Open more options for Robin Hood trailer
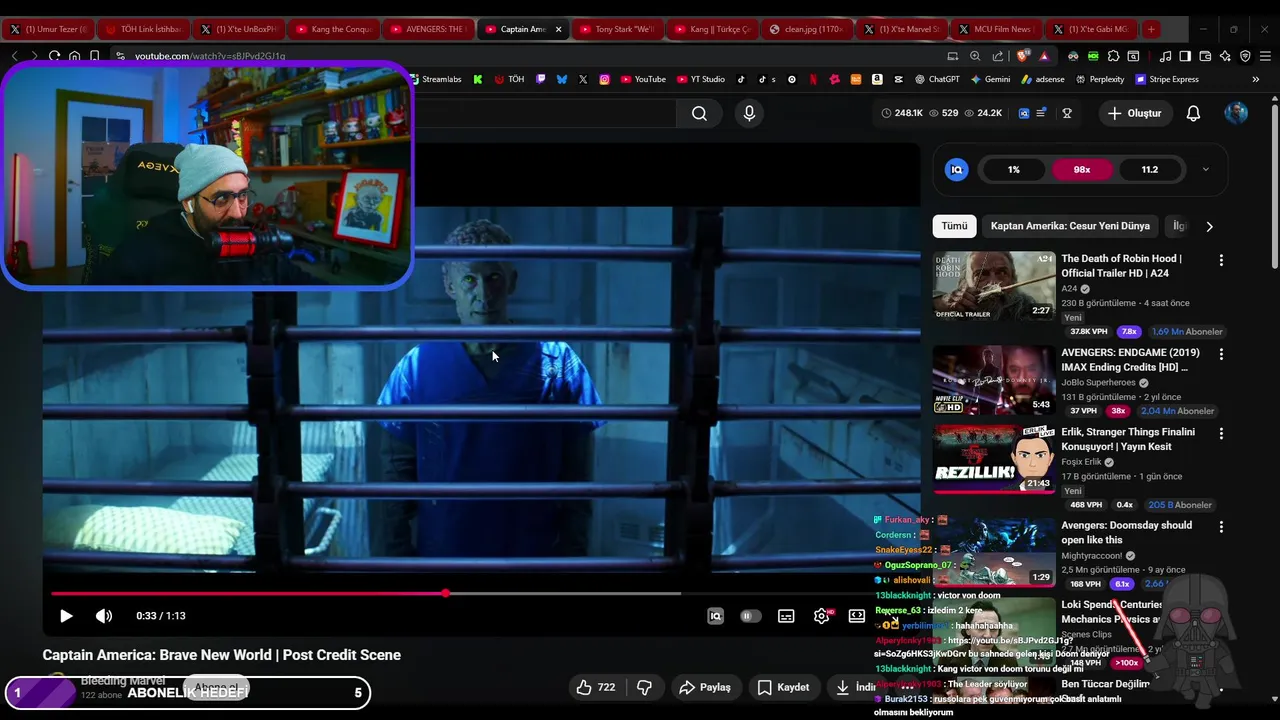 (x=1221, y=260)
